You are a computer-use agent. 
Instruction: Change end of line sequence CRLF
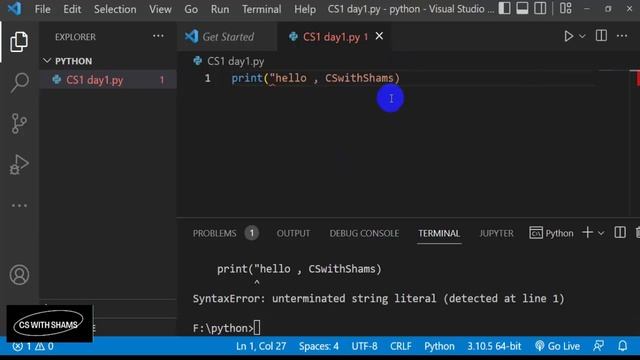[400, 347]
